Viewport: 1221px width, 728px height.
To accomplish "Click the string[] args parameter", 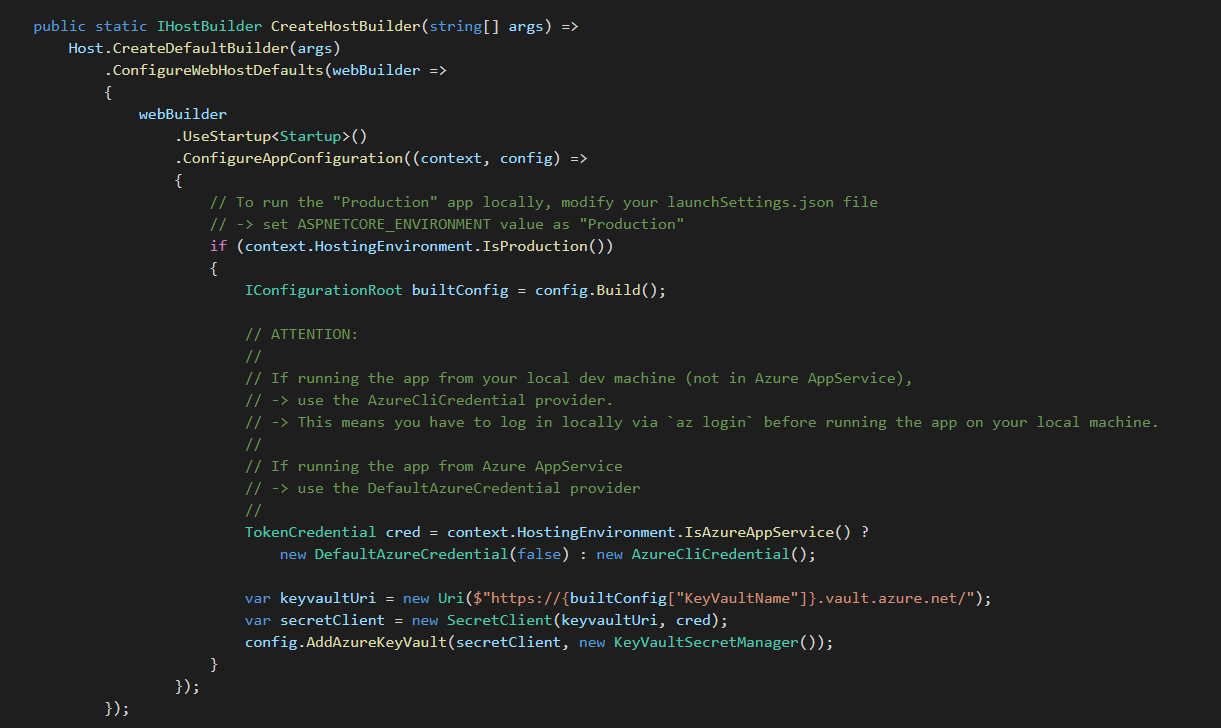I will pos(487,26).
